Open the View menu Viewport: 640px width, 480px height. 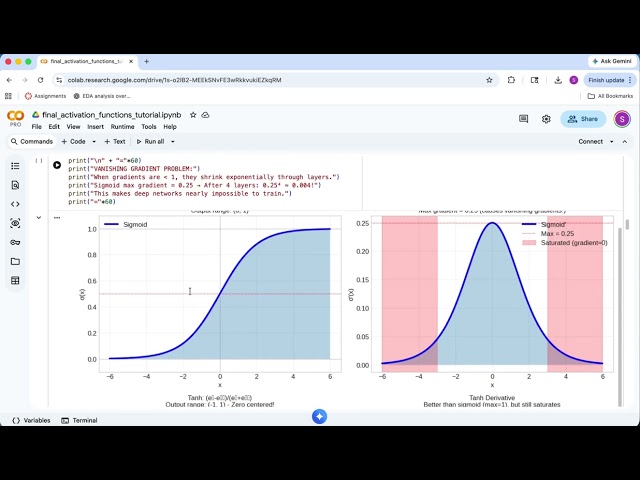point(73,127)
